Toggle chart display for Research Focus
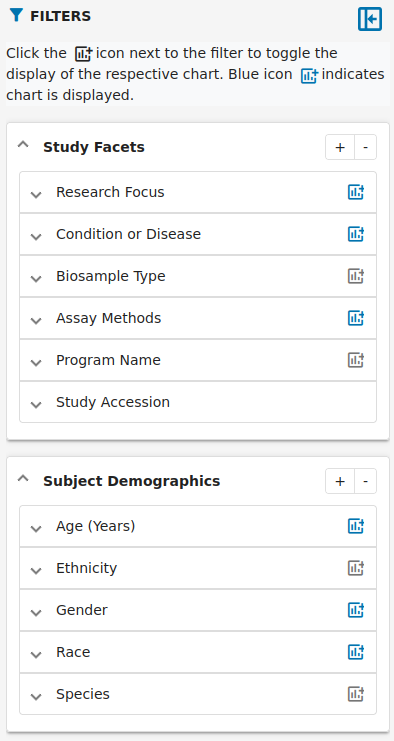The height and width of the screenshot is (741, 394). pyautogui.click(x=356, y=192)
